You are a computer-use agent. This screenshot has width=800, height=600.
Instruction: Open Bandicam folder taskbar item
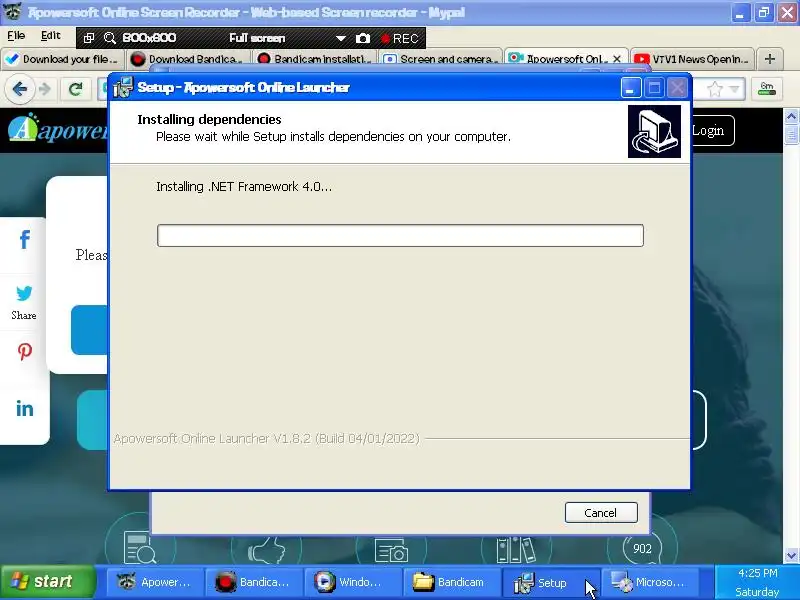[451, 582]
